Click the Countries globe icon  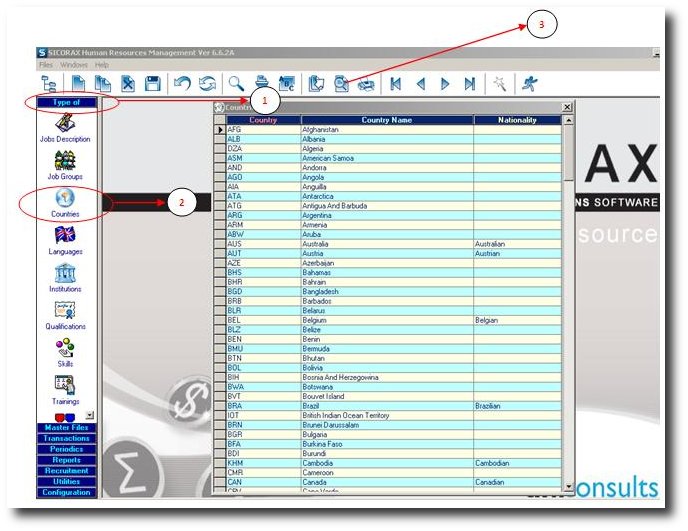[66, 198]
